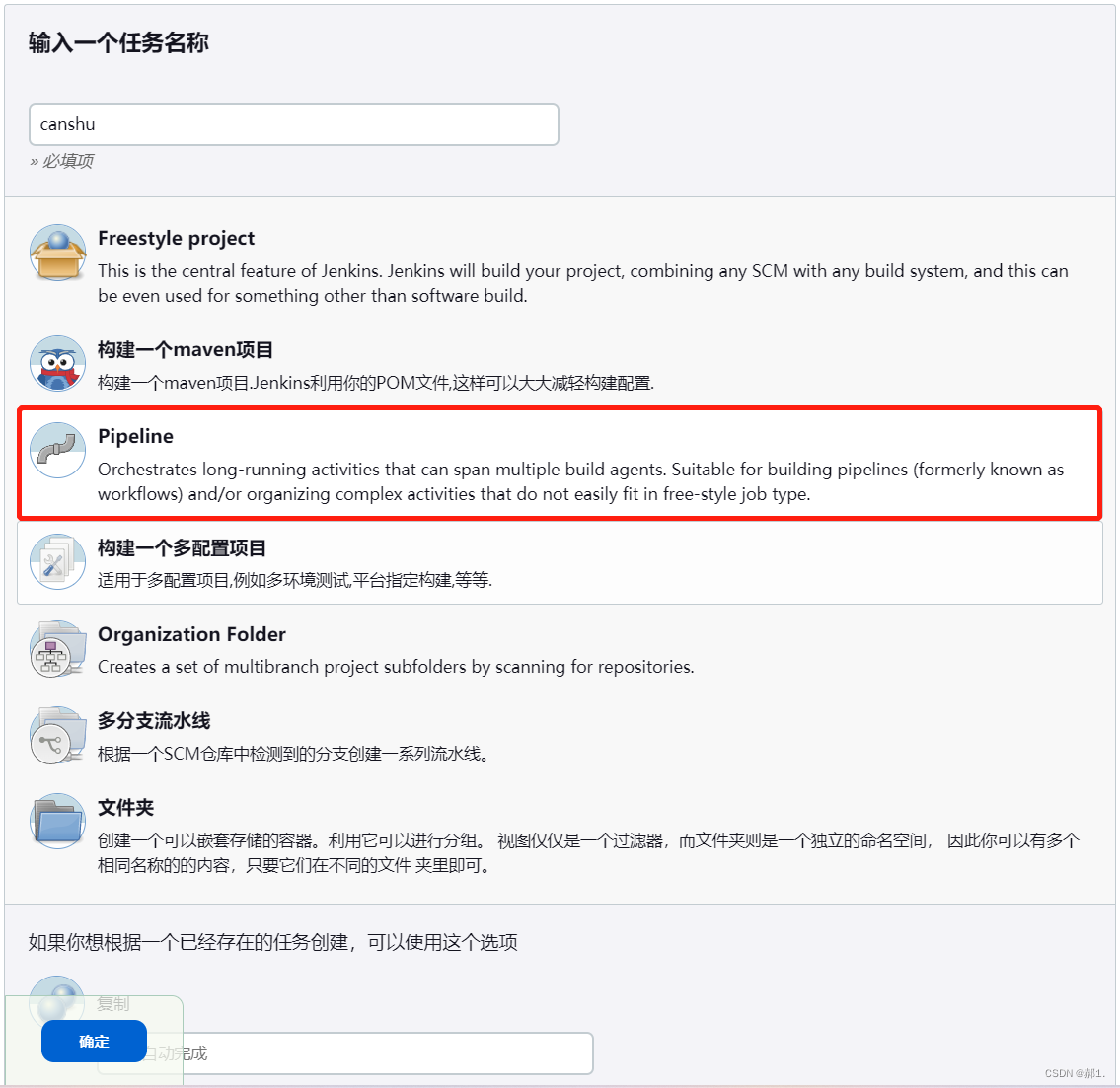1120x1088 pixels.
Task: Choose the 多分支流水线 option title
Action: tap(154, 721)
